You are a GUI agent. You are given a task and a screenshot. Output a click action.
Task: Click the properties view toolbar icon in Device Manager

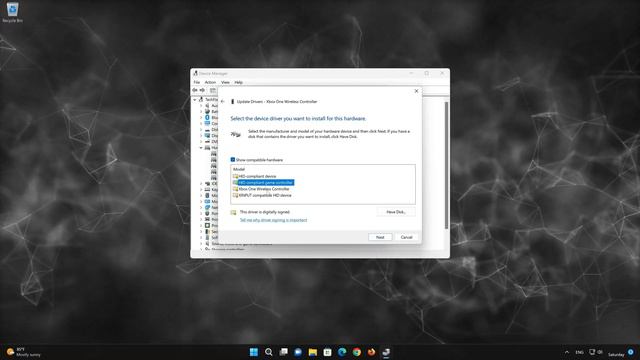pyautogui.click(x=213, y=90)
